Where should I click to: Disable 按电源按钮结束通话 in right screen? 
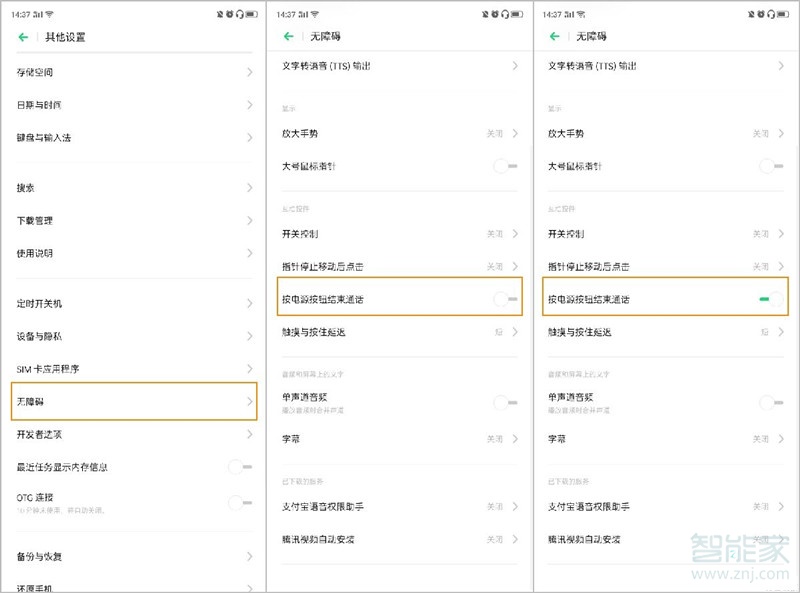point(771,299)
